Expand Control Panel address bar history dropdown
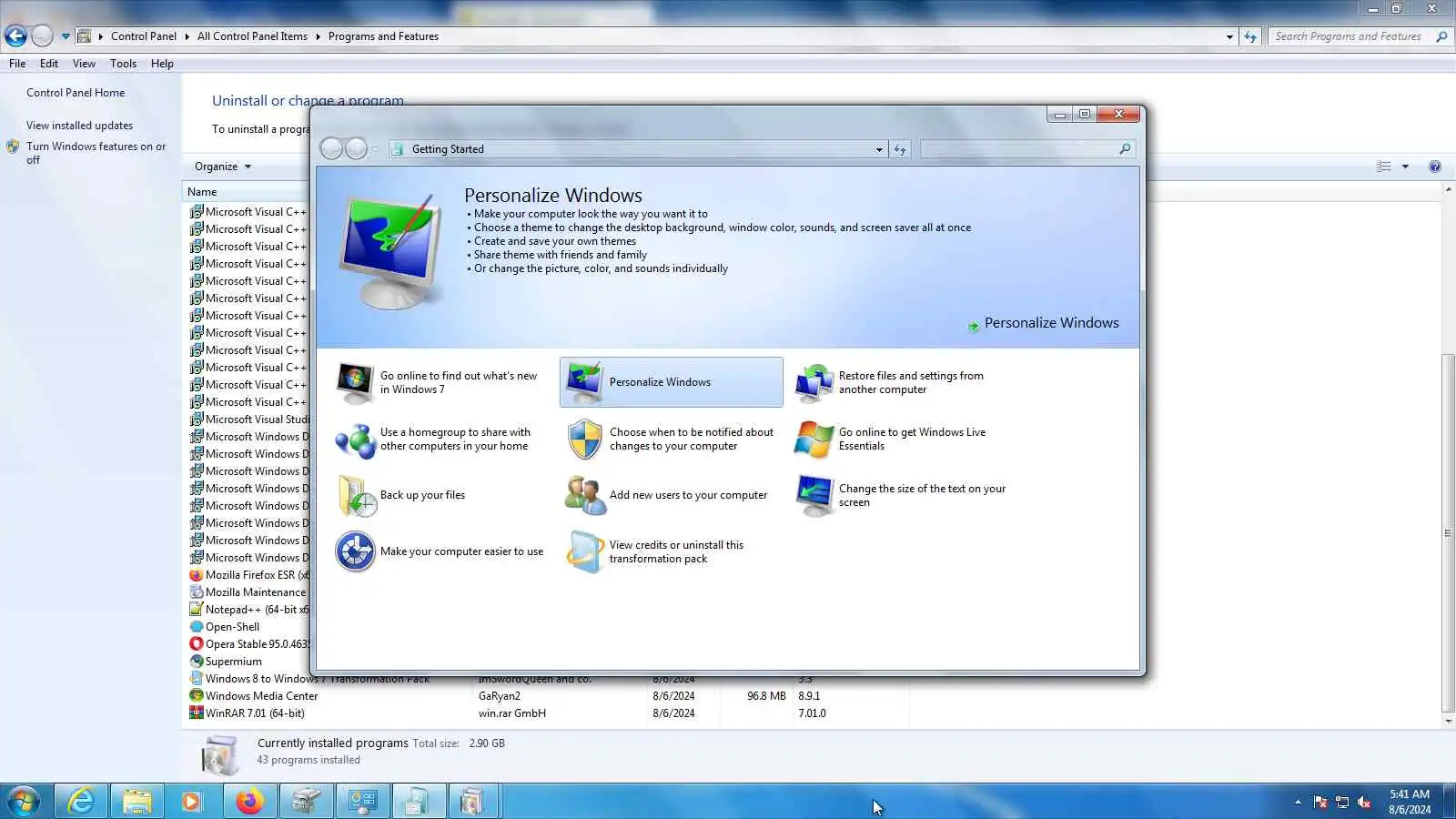Screen dimensions: 1456x819 pos(1229,36)
